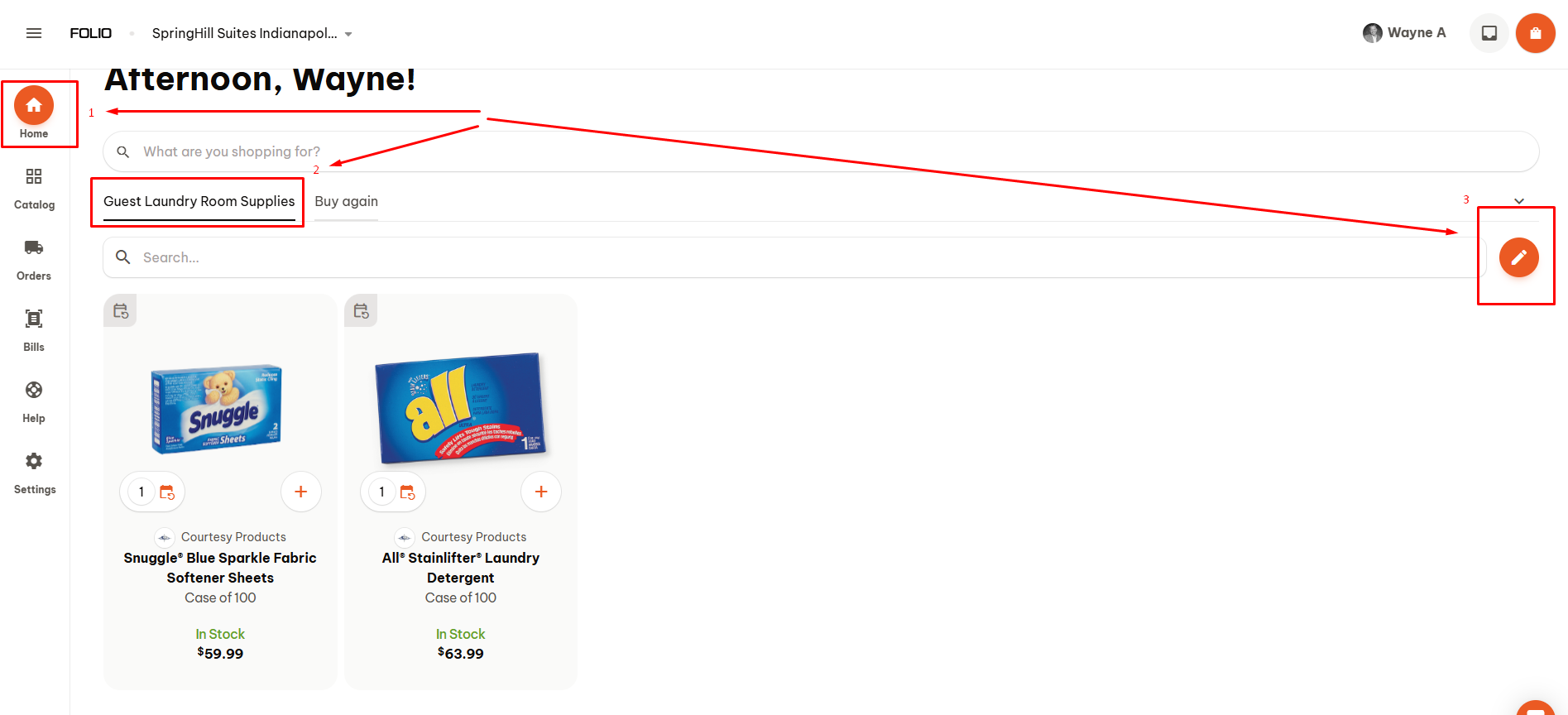
Task: Click the inbox icon beside Wayne A
Action: point(1489,33)
